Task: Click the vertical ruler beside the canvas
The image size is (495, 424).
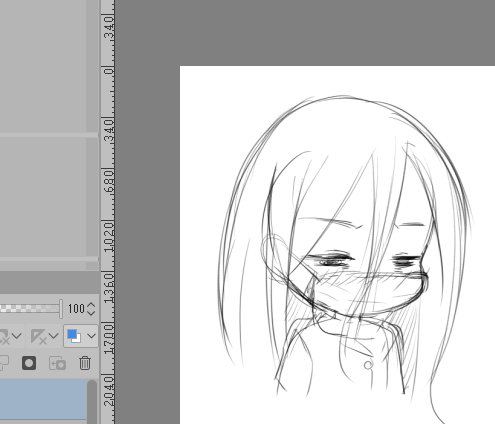Action: [108, 212]
